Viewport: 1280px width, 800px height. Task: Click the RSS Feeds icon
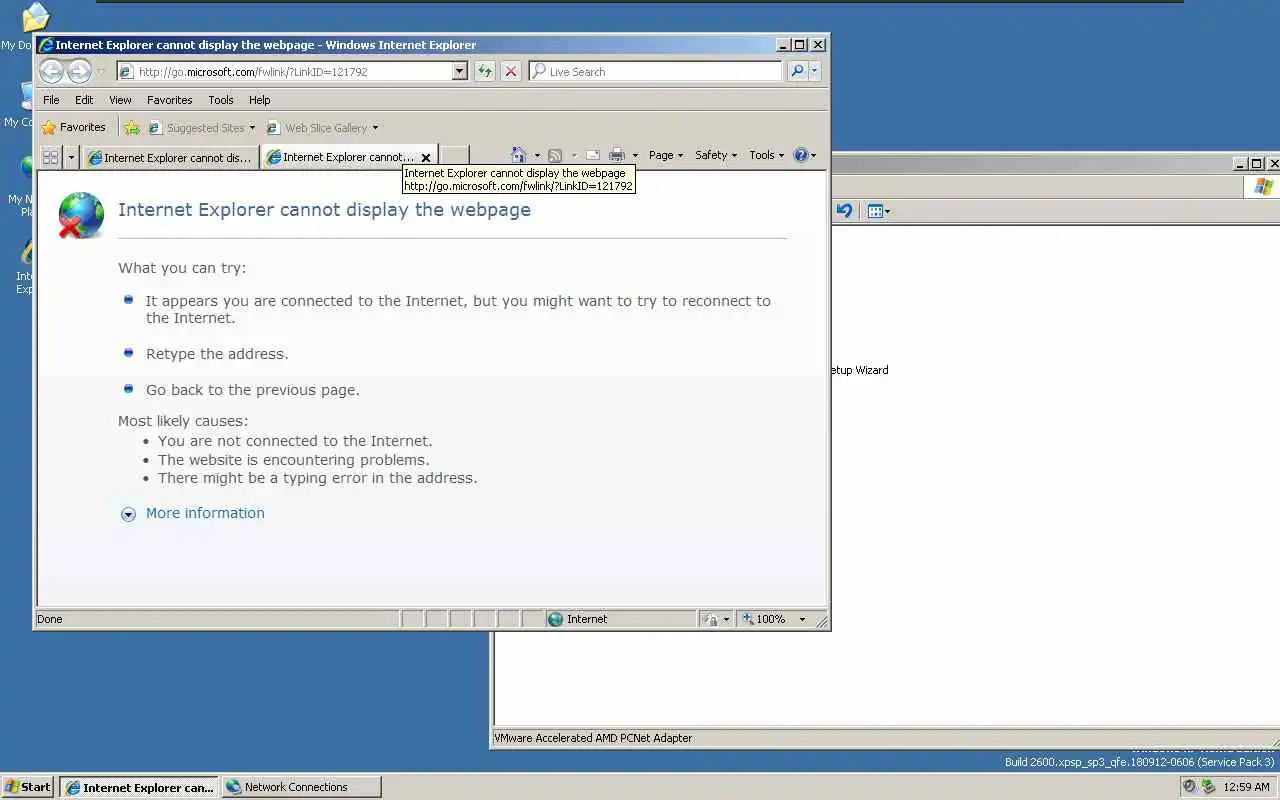pos(555,155)
